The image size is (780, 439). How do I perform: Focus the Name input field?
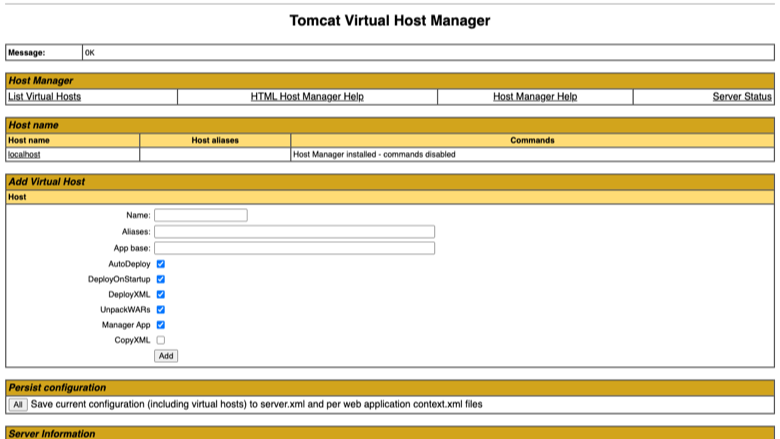200,215
